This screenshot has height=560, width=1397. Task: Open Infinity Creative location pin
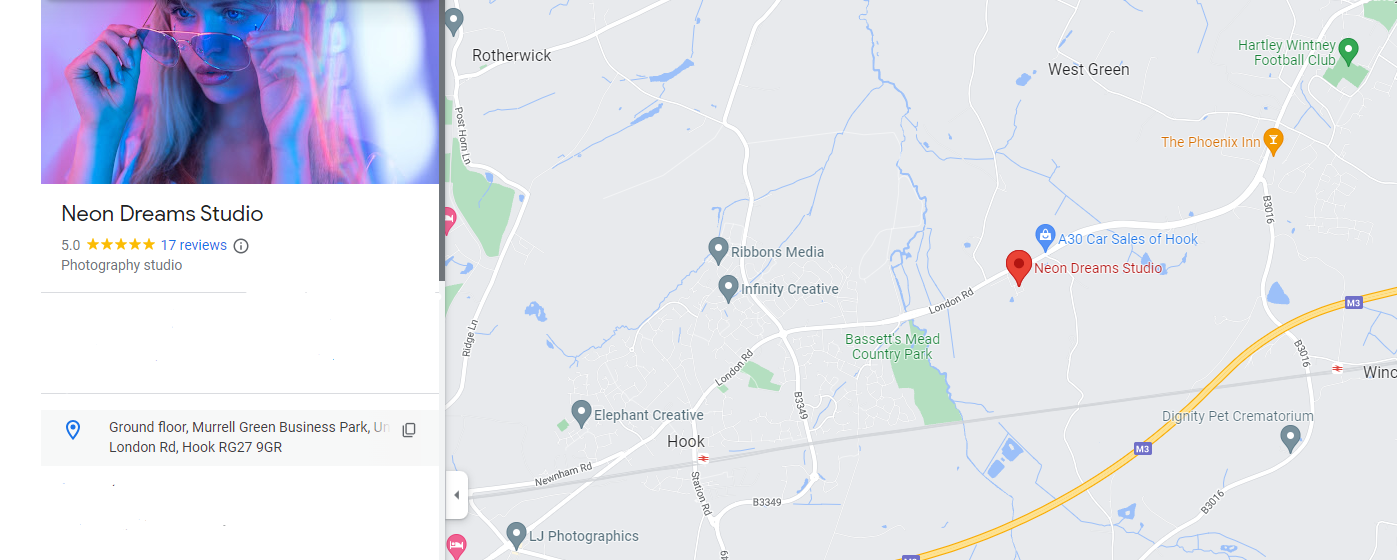click(728, 288)
